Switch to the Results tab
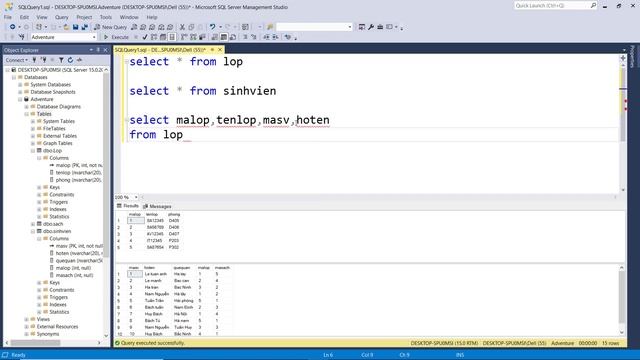The width and height of the screenshot is (640, 360). pos(128,206)
